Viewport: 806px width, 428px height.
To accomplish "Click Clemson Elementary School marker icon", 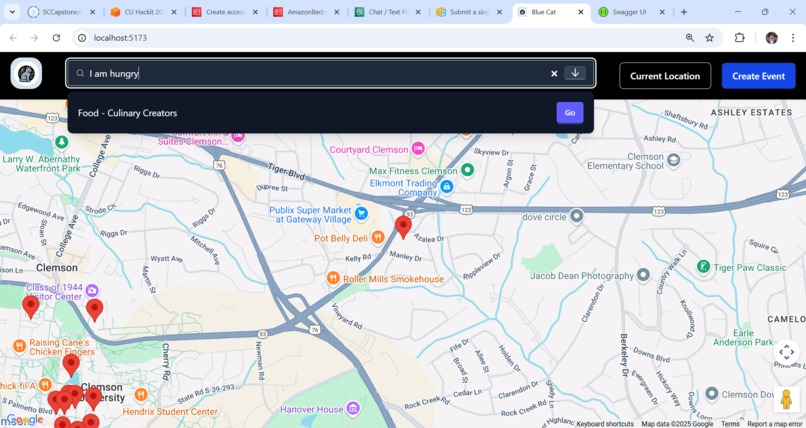I will point(673,161).
